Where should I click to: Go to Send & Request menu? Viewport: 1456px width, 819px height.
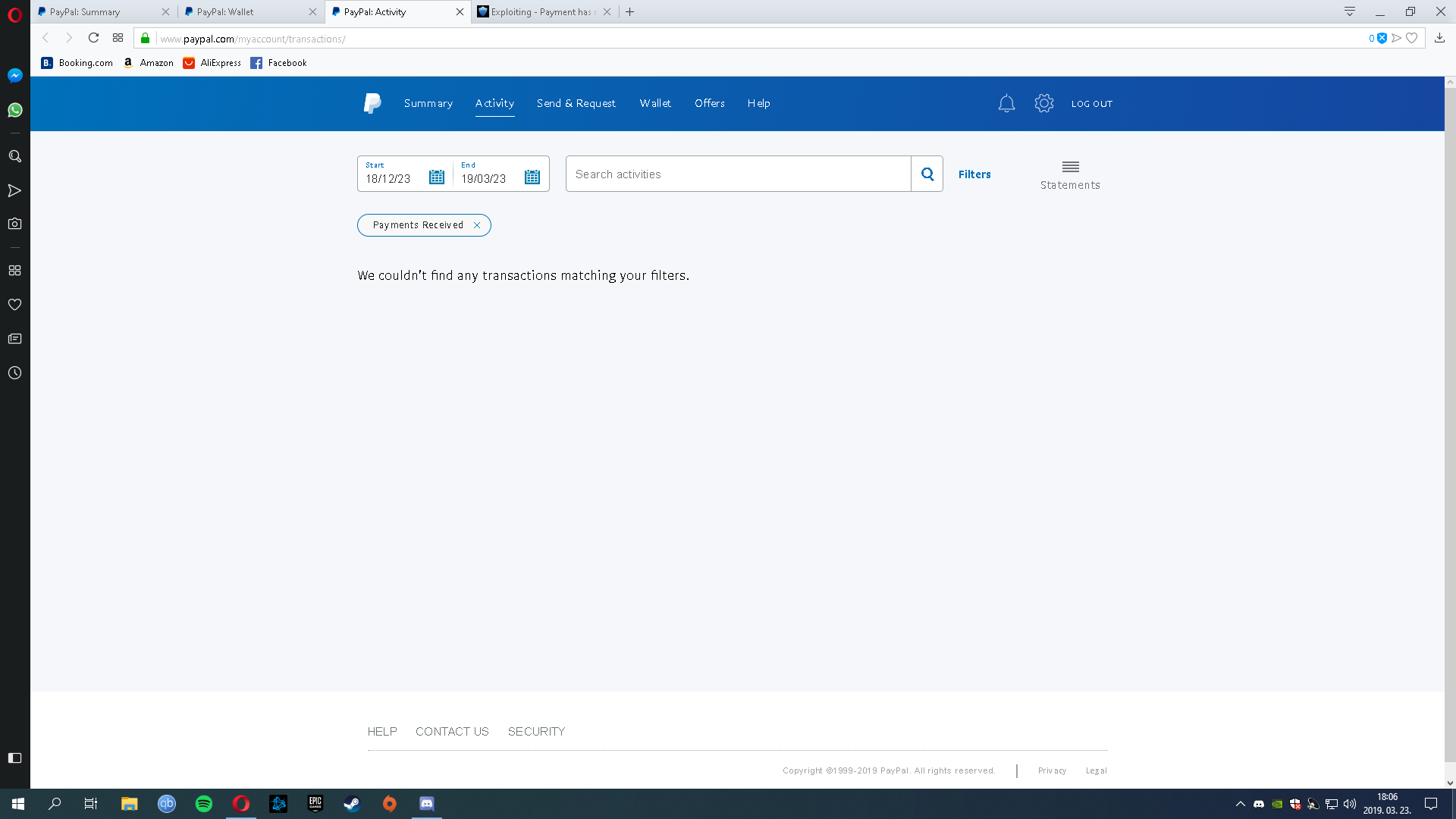[576, 103]
